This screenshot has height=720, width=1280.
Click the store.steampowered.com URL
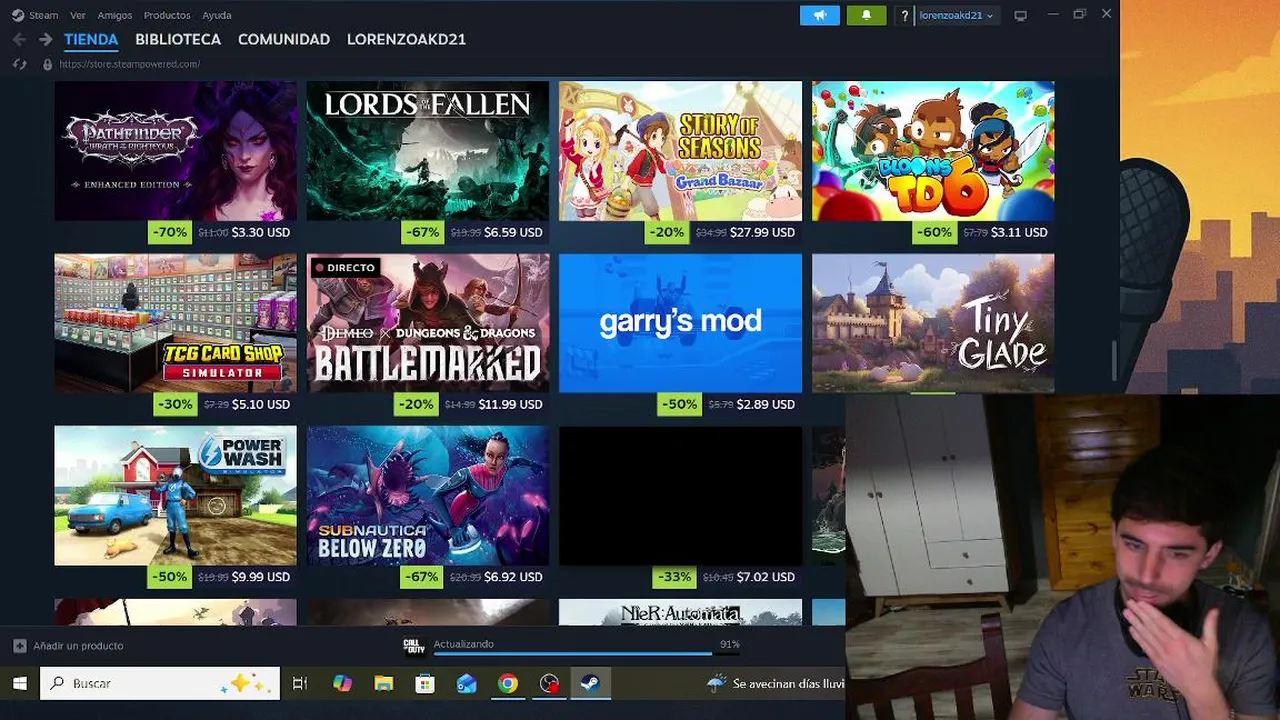[x=129, y=64]
